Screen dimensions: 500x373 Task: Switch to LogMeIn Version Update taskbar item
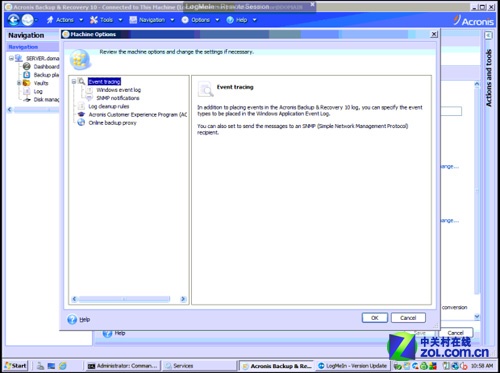pyautogui.click(x=353, y=366)
